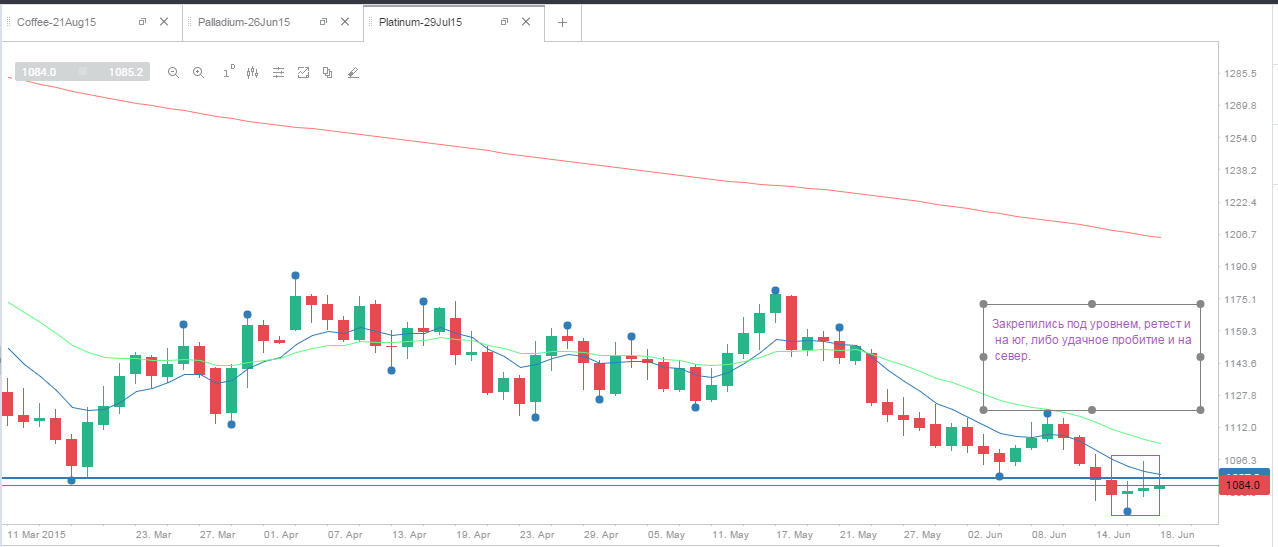Open the candlestick chart type selector
The height and width of the screenshot is (547, 1278).
point(252,72)
